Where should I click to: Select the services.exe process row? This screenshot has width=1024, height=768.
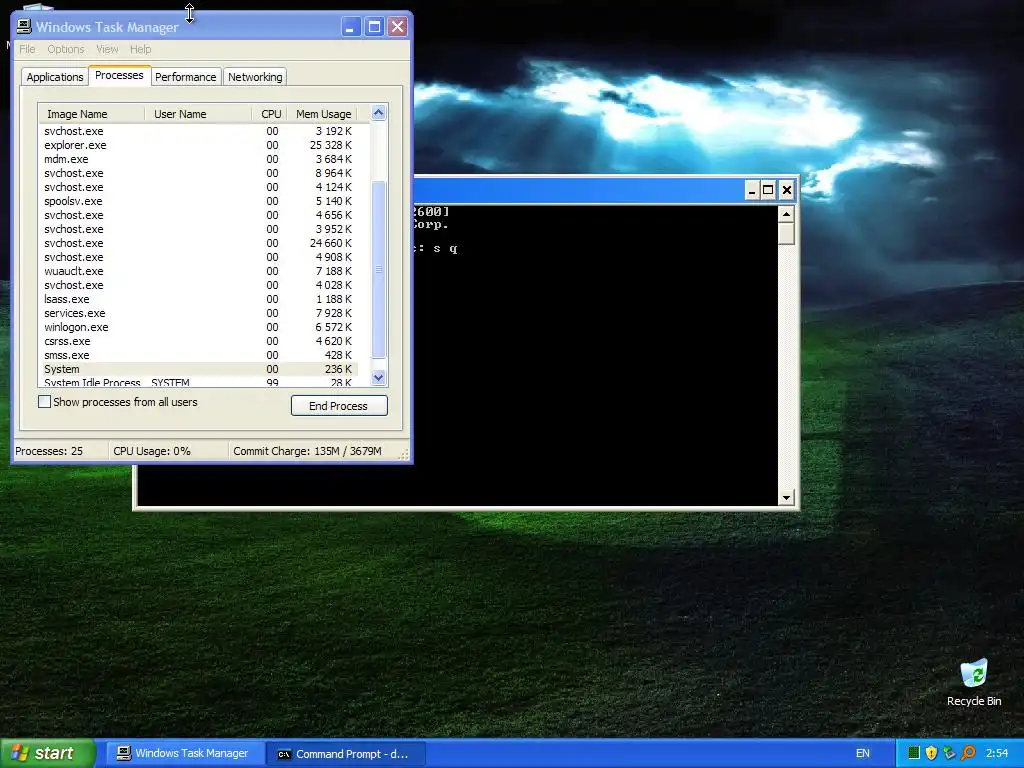(198, 313)
